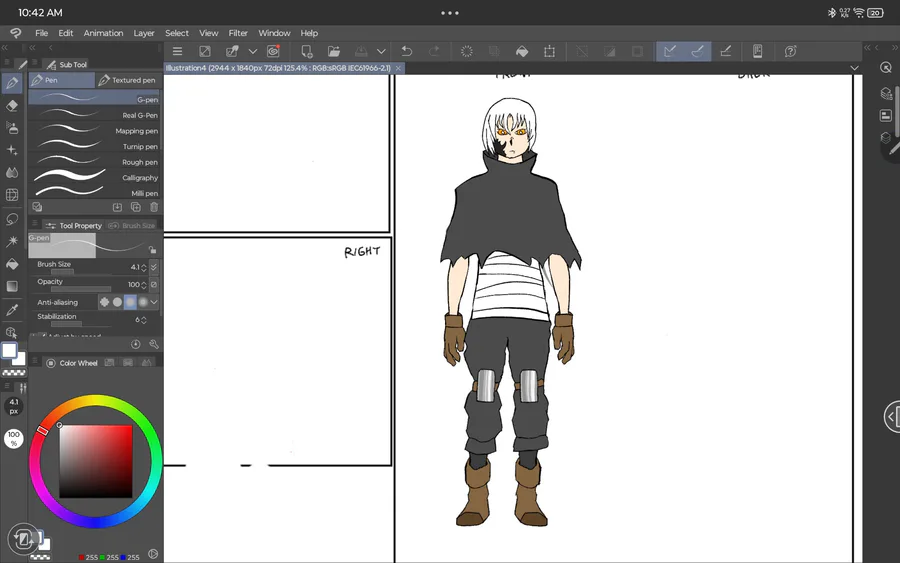The width and height of the screenshot is (900, 563).
Task: Select the Frame border tool
Action: (12, 195)
